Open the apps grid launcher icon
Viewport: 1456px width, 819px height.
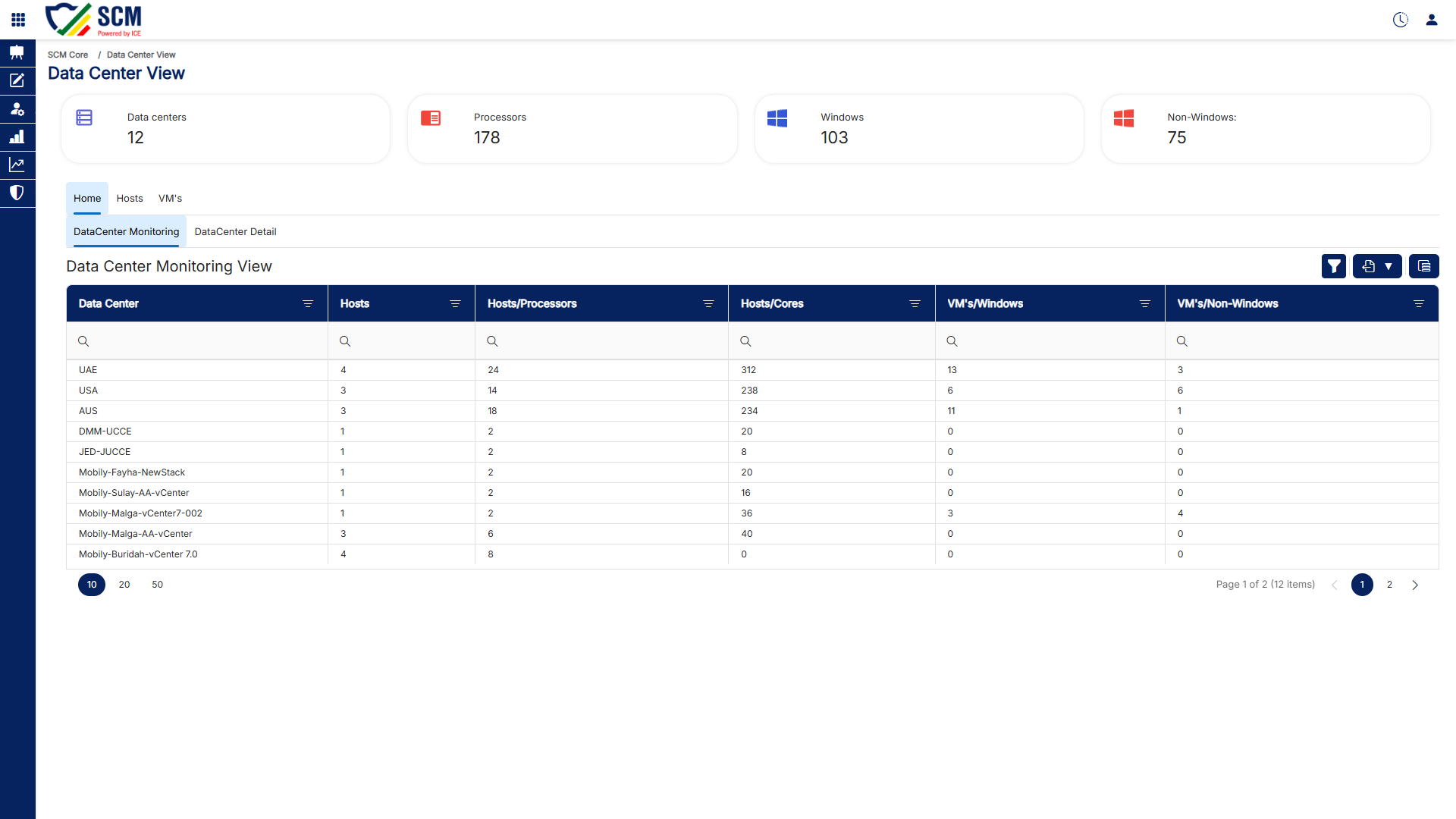[18, 20]
